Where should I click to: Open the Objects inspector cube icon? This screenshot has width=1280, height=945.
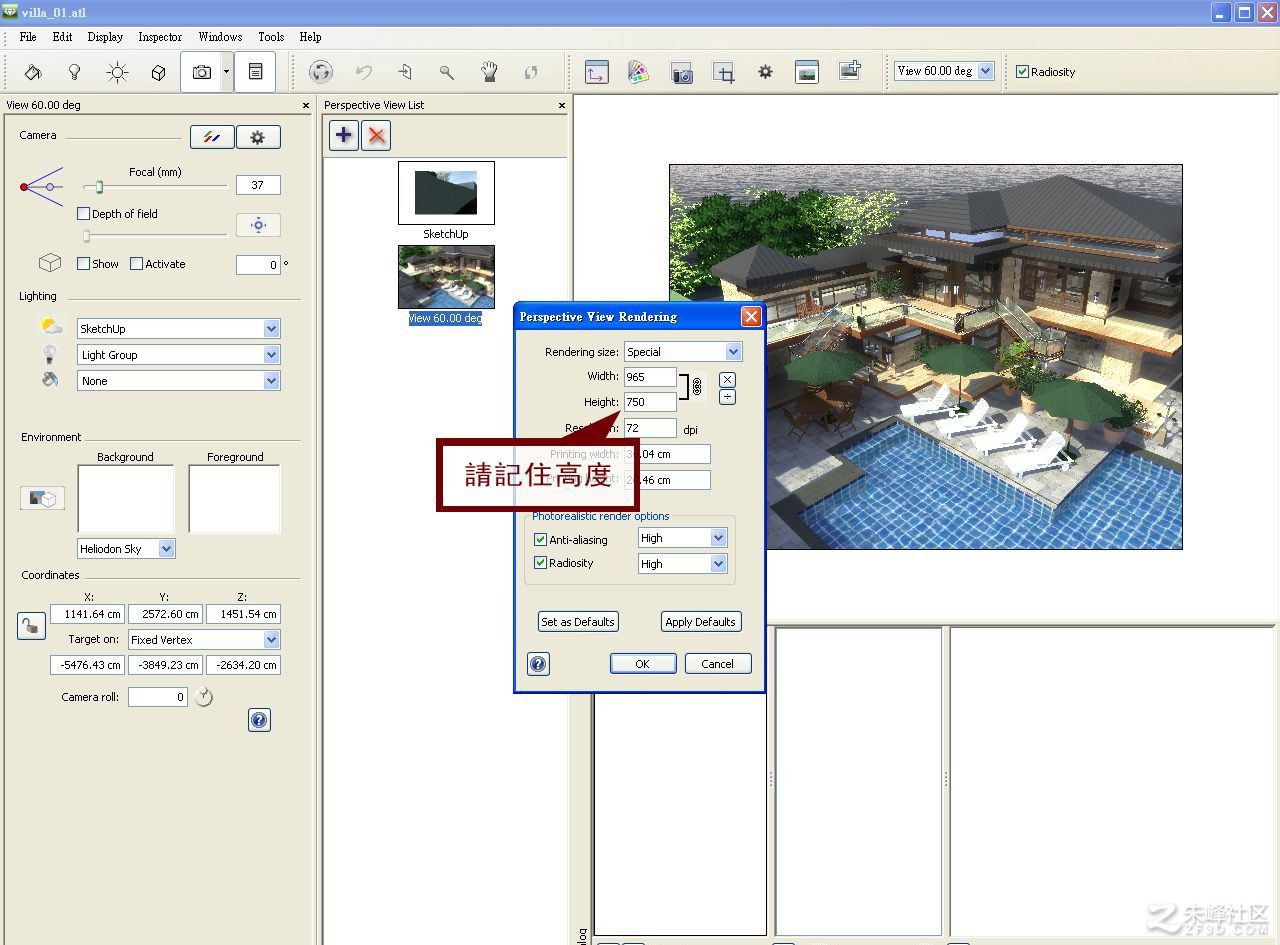158,72
